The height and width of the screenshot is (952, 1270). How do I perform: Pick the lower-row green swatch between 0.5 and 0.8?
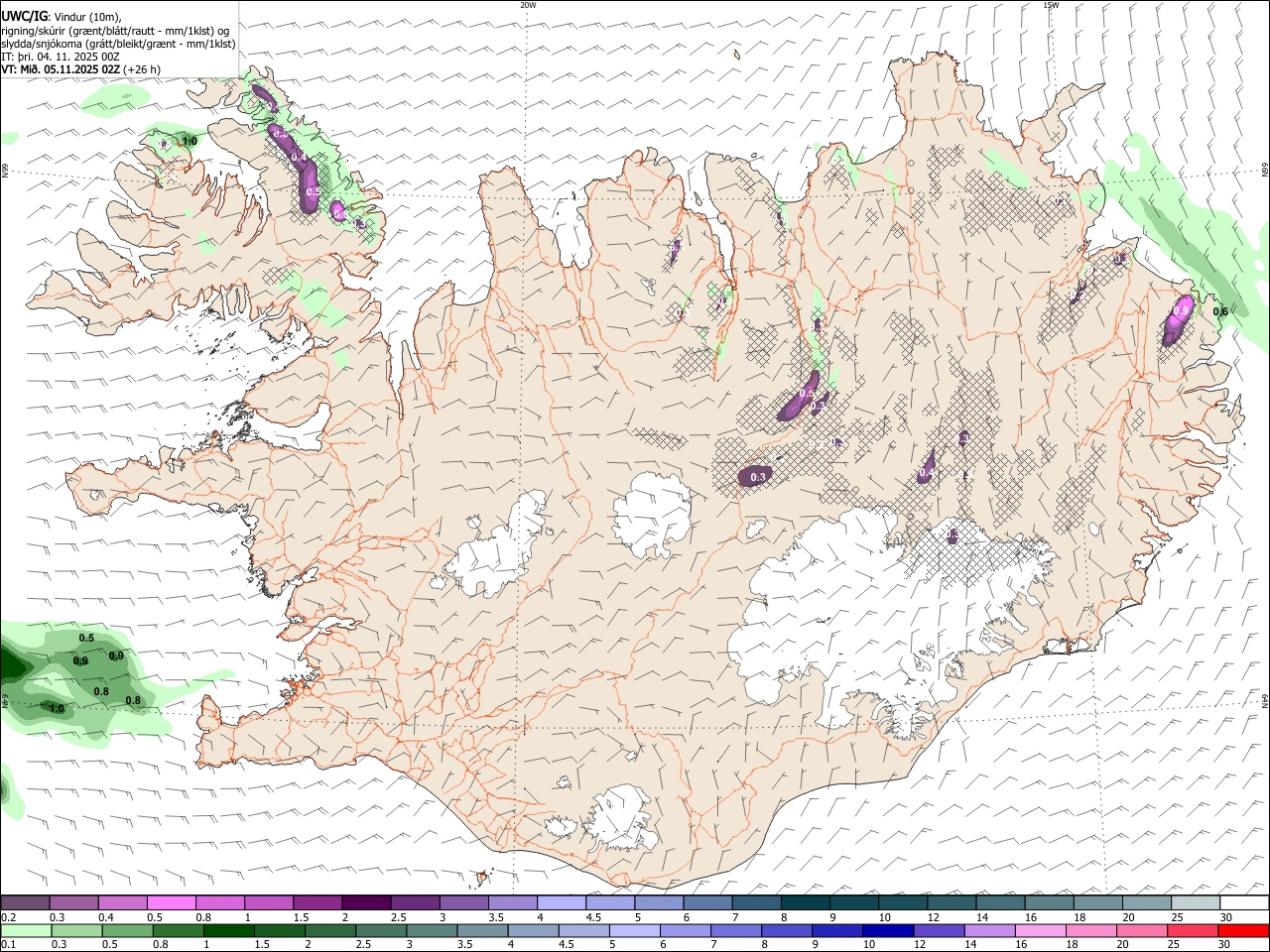point(128,931)
